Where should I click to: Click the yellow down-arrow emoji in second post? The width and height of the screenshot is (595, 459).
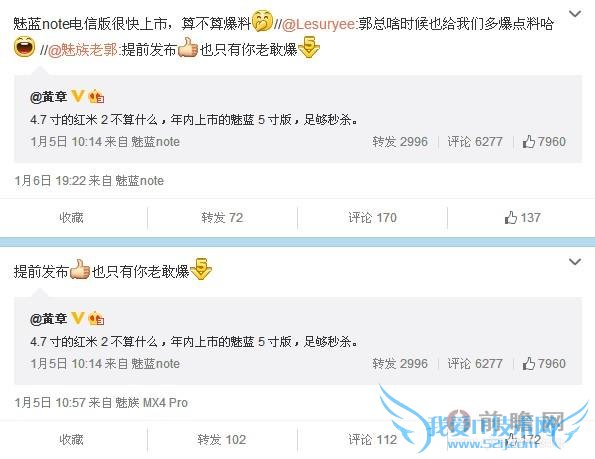pyautogui.click(x=201, y=269)
